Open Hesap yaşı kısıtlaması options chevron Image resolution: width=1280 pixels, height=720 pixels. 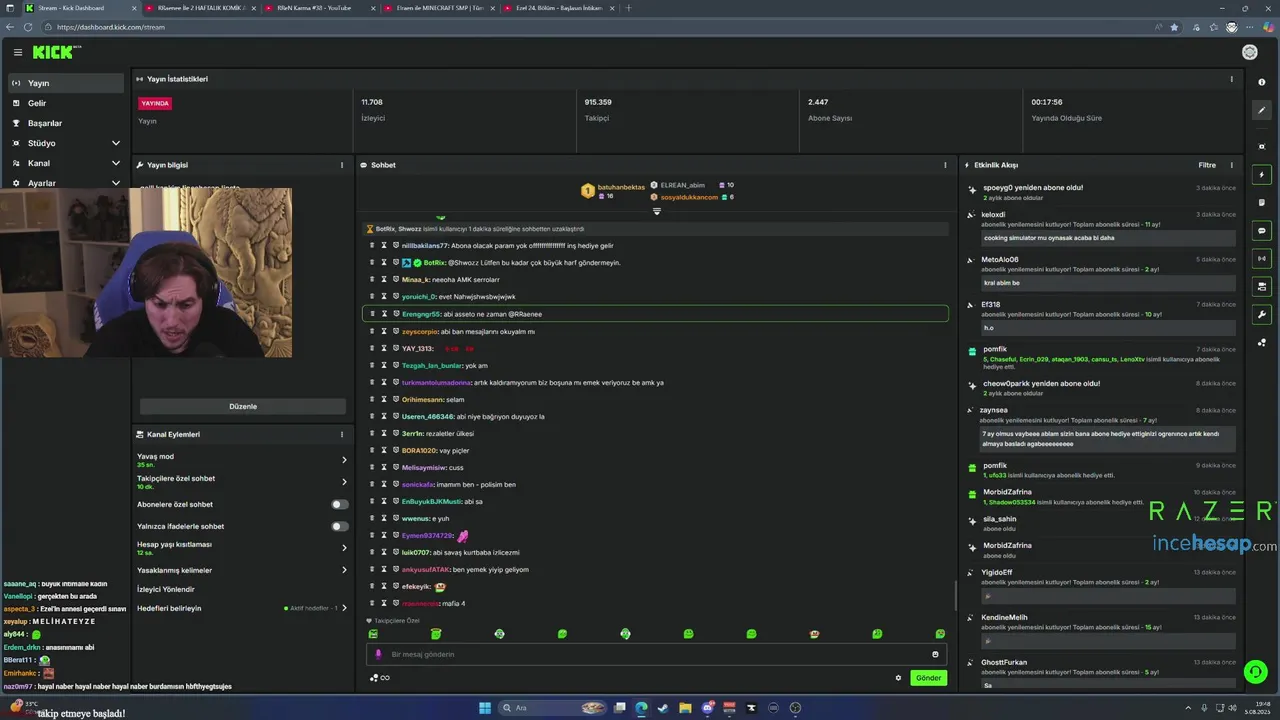point(344,548)
